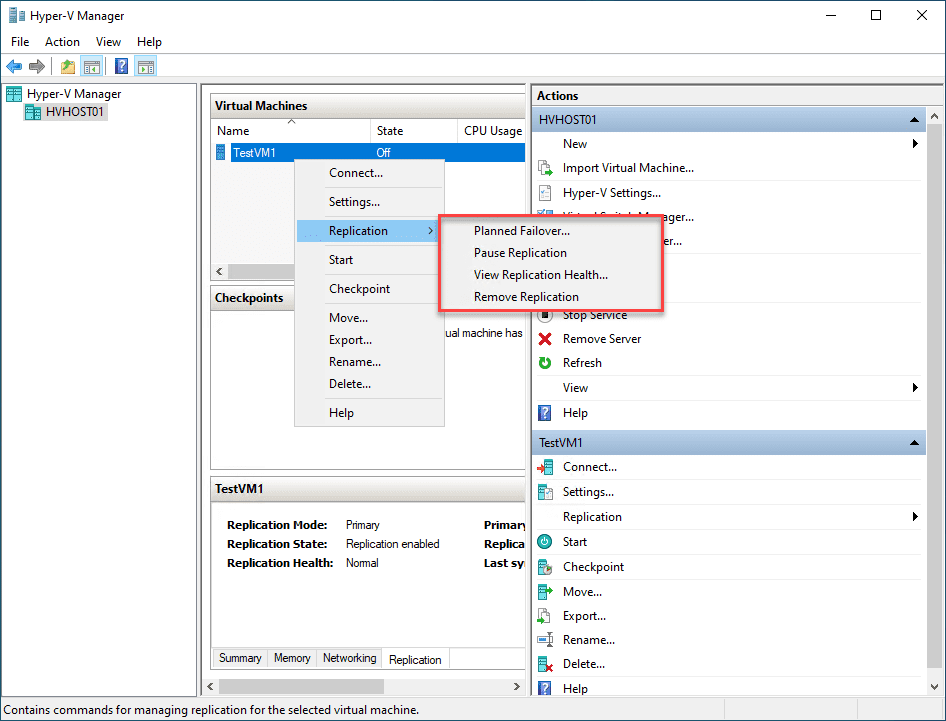Collapse the TestVM1 actions section

click(x=914, y=443)
